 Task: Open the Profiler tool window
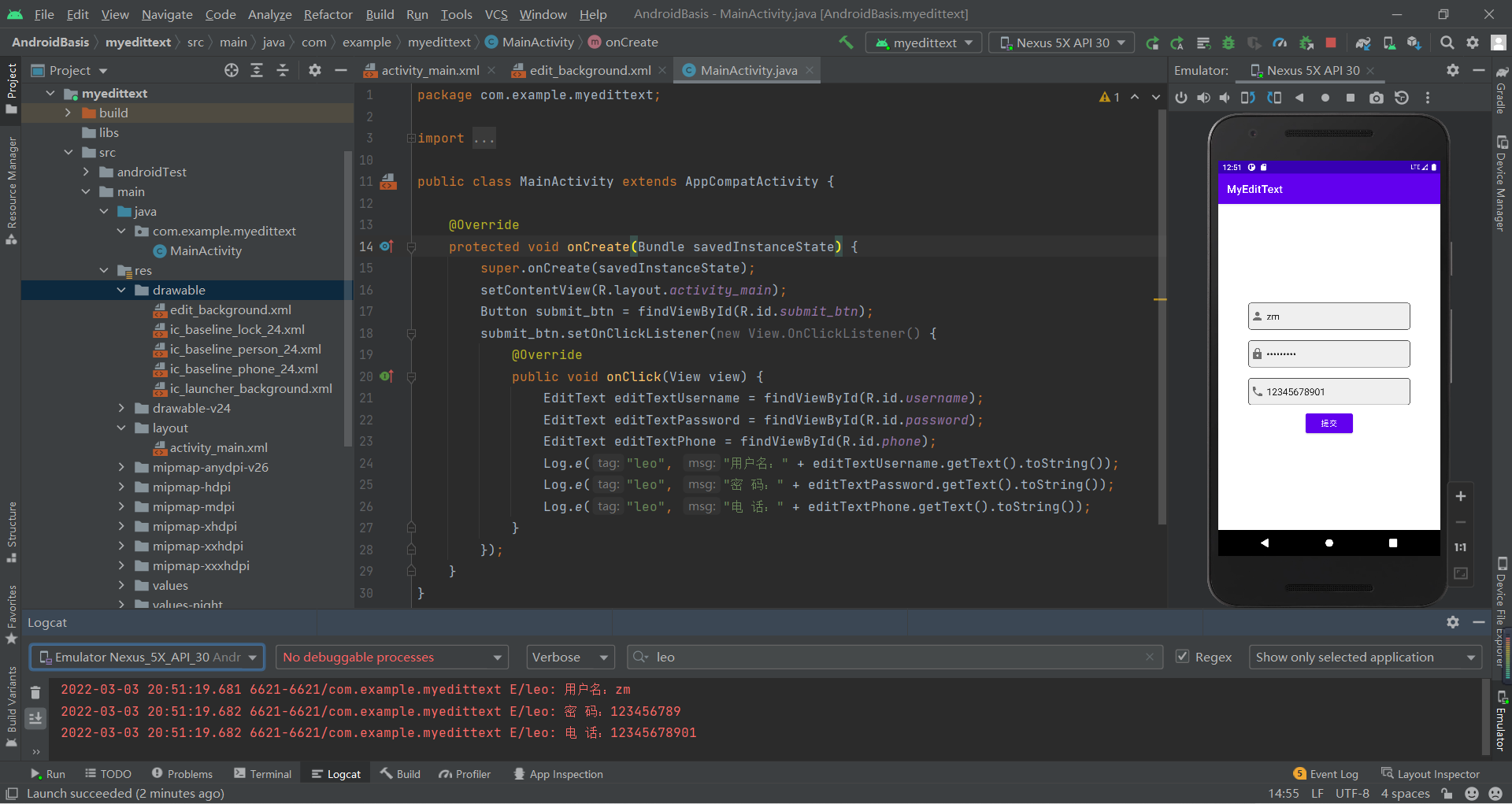coord(465,774)
